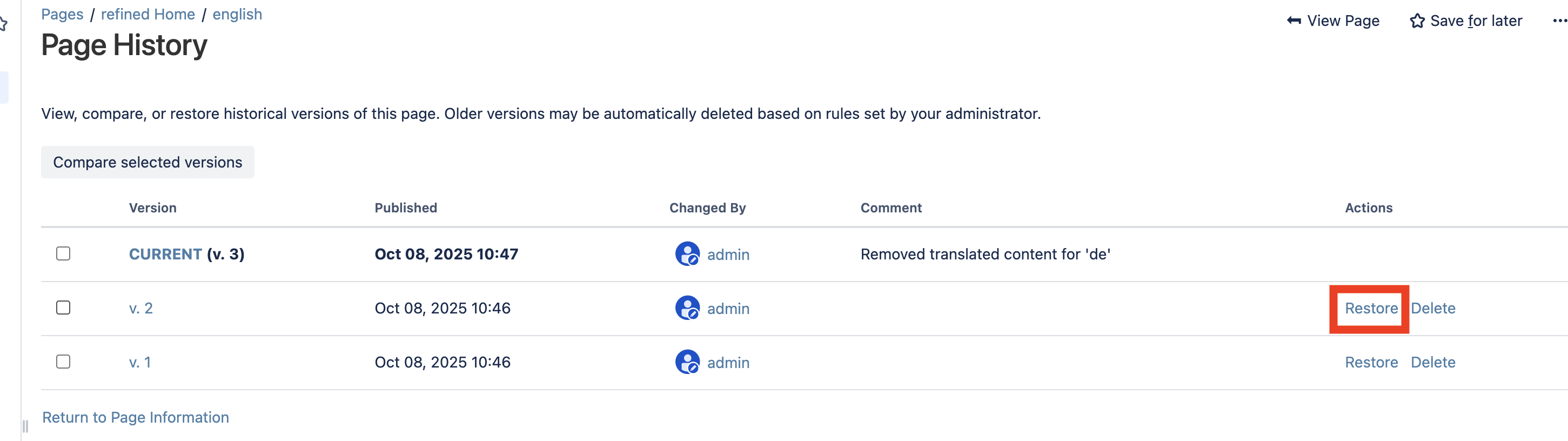Return to Page Information

pos(135,417)
